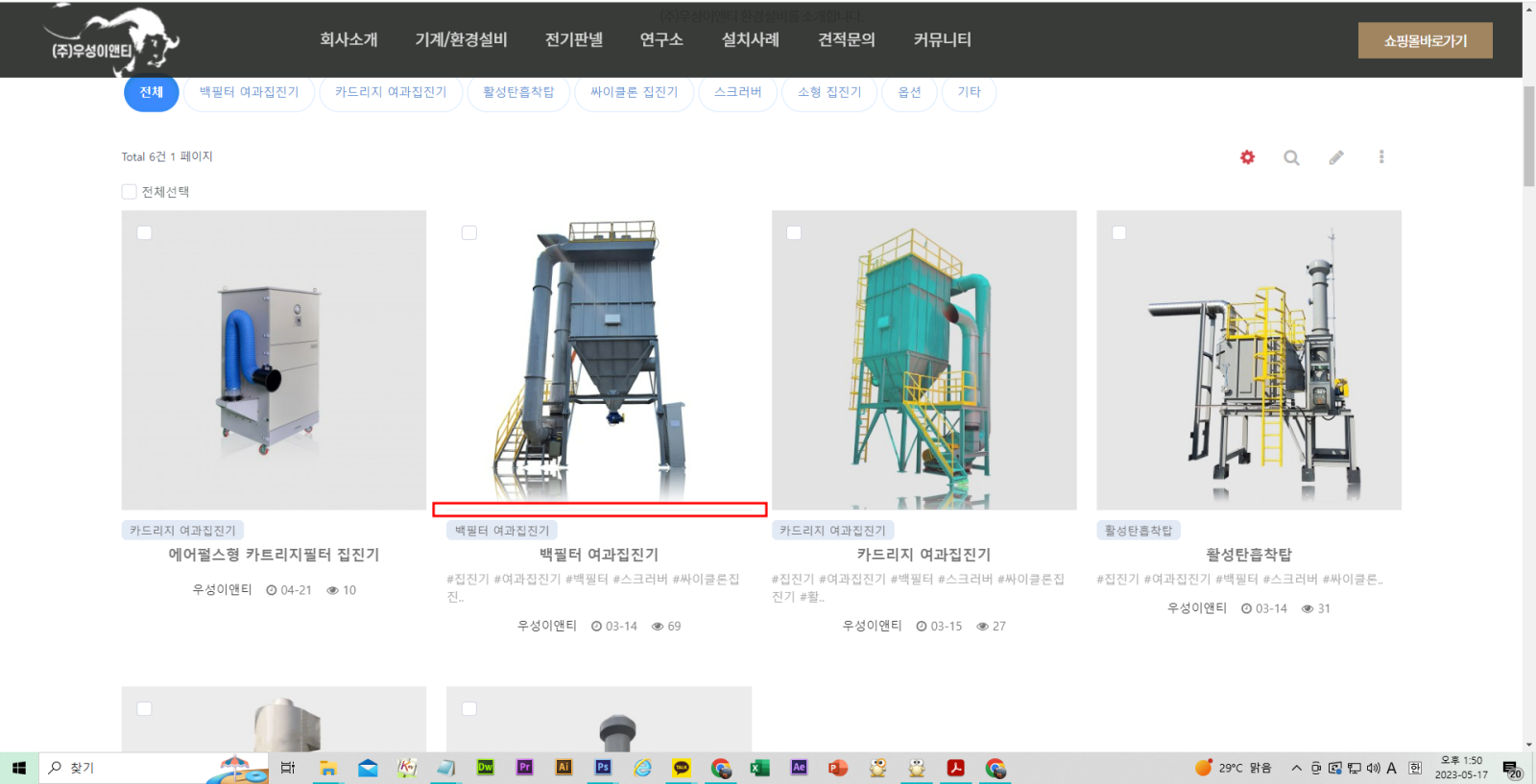Open the teal cartridge dust collector thumbnail

point(924,360)
